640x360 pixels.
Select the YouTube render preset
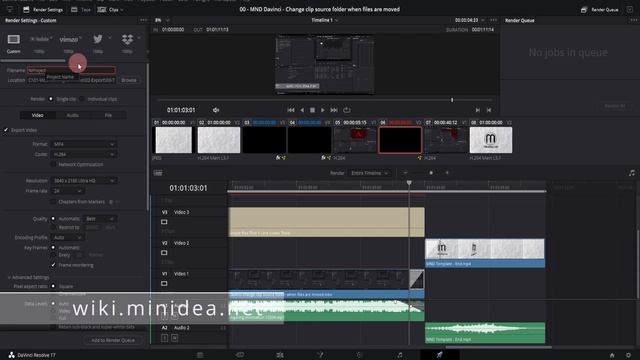(x=40, y=43)
